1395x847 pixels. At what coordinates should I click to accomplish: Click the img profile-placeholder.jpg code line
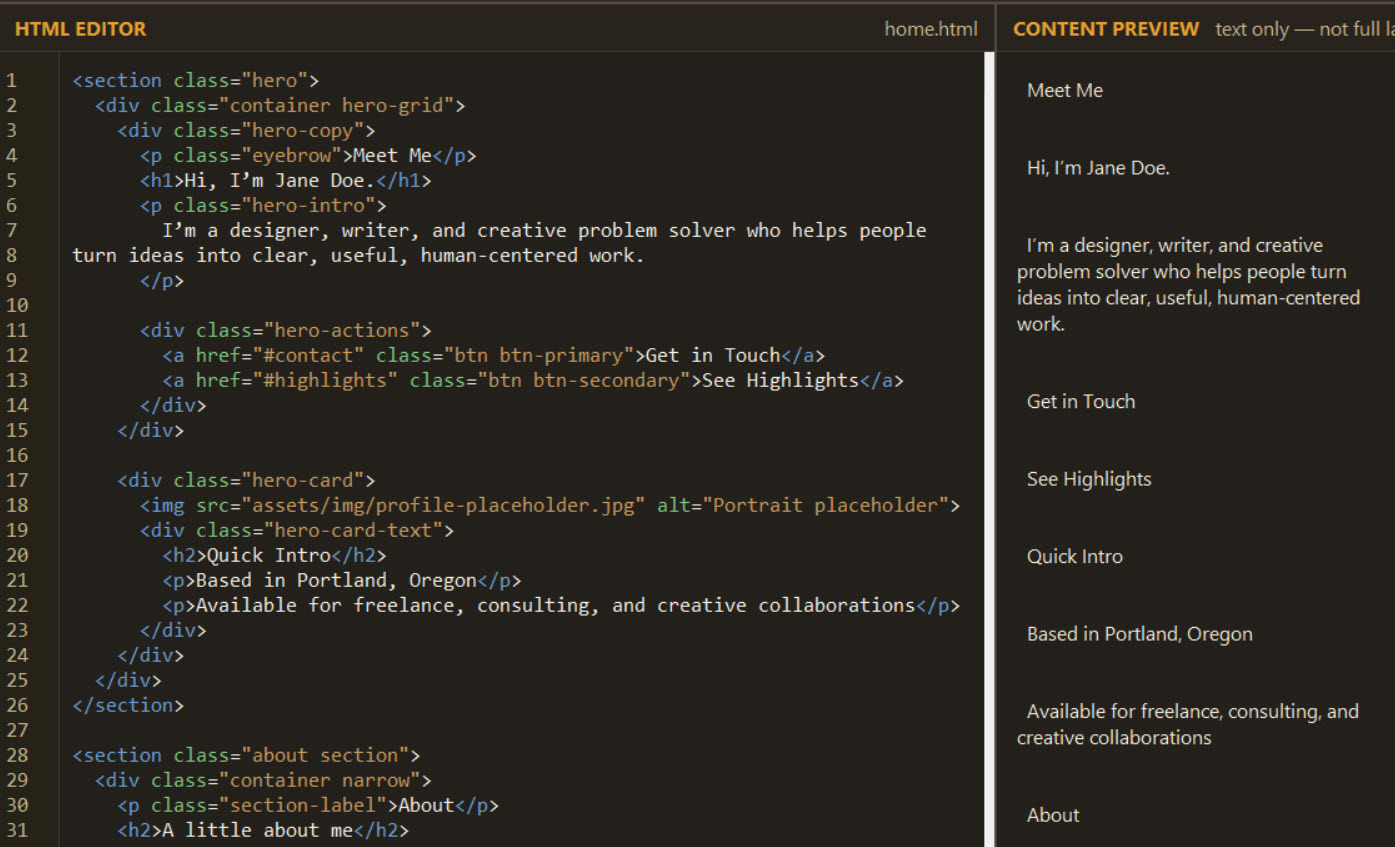550,505
